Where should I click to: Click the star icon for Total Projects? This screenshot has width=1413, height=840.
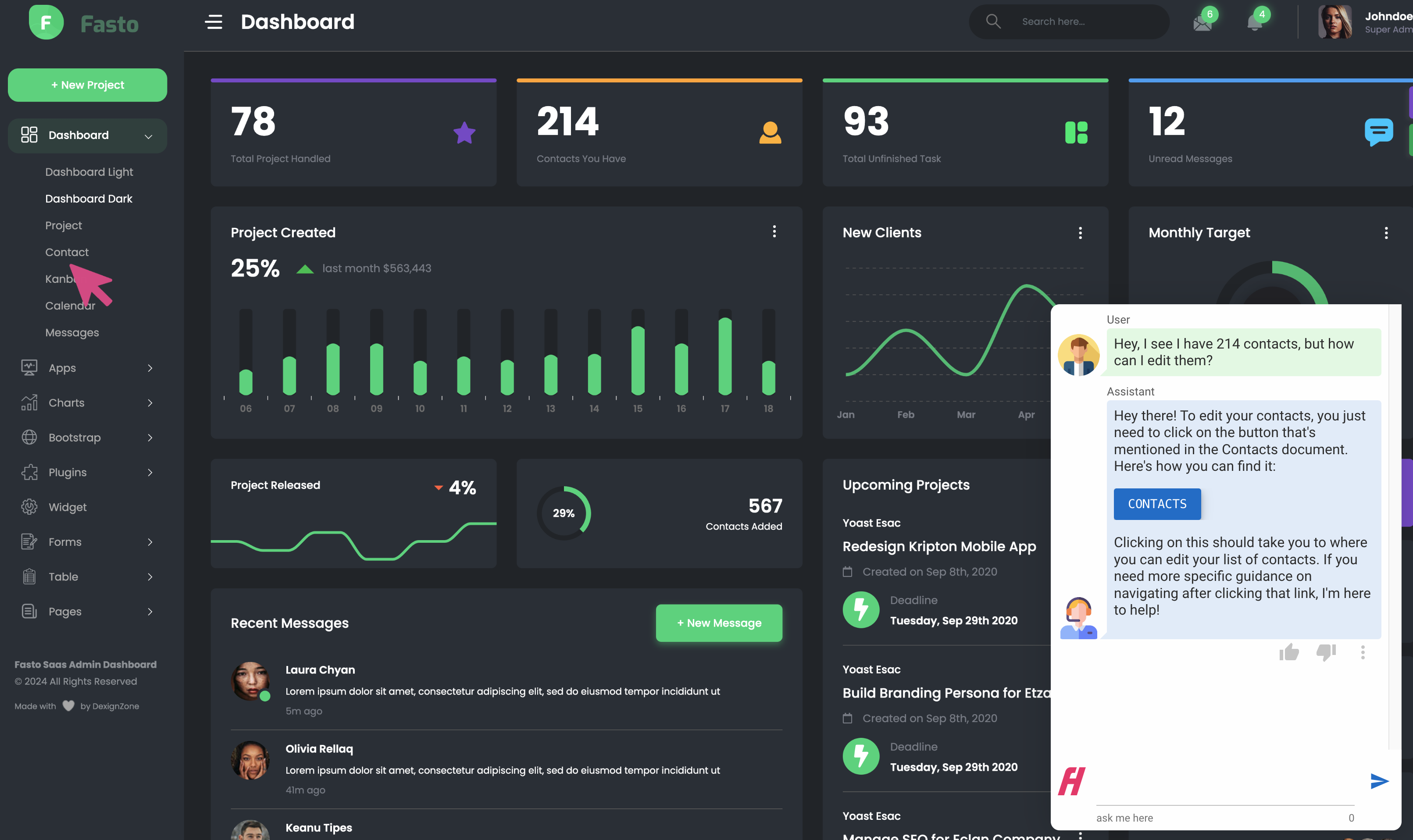(x=463, y=131)
